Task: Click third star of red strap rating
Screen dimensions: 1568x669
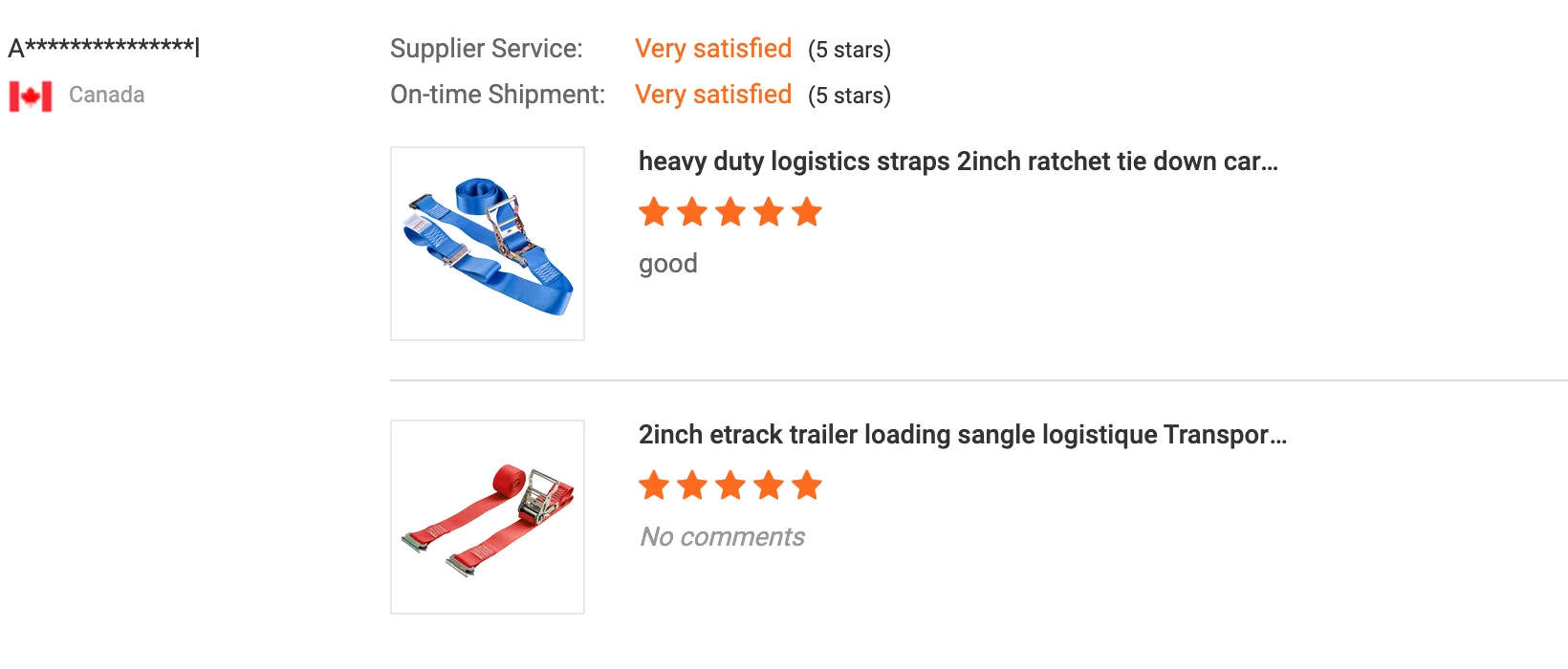Action: [x=730, y=486]
